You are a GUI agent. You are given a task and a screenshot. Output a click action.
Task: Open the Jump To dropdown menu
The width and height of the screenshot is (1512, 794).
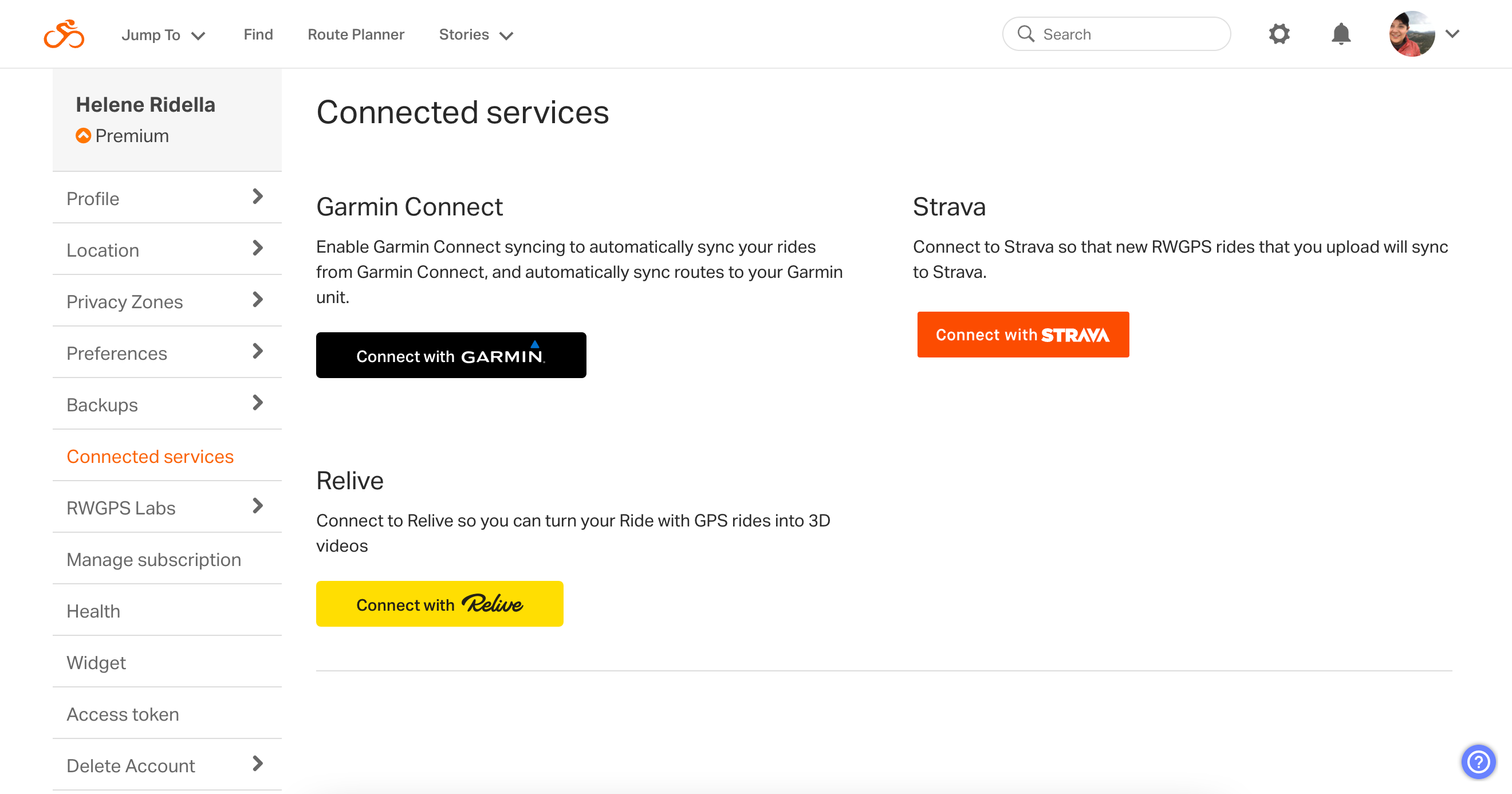(160, 34)
